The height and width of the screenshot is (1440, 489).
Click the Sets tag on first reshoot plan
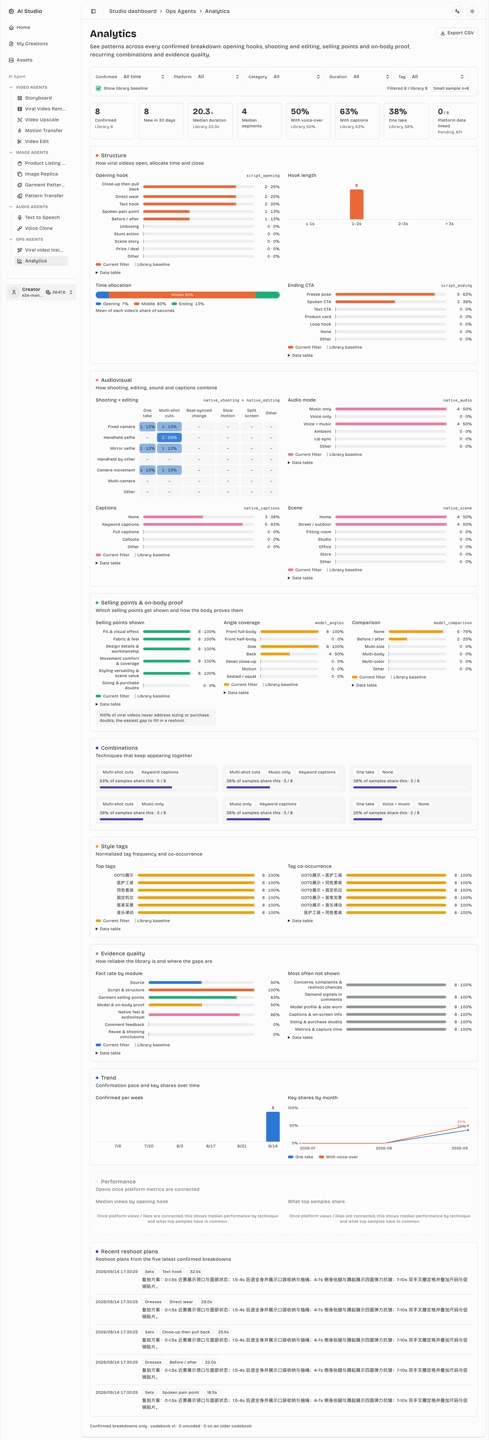(x=149, y=1272)
